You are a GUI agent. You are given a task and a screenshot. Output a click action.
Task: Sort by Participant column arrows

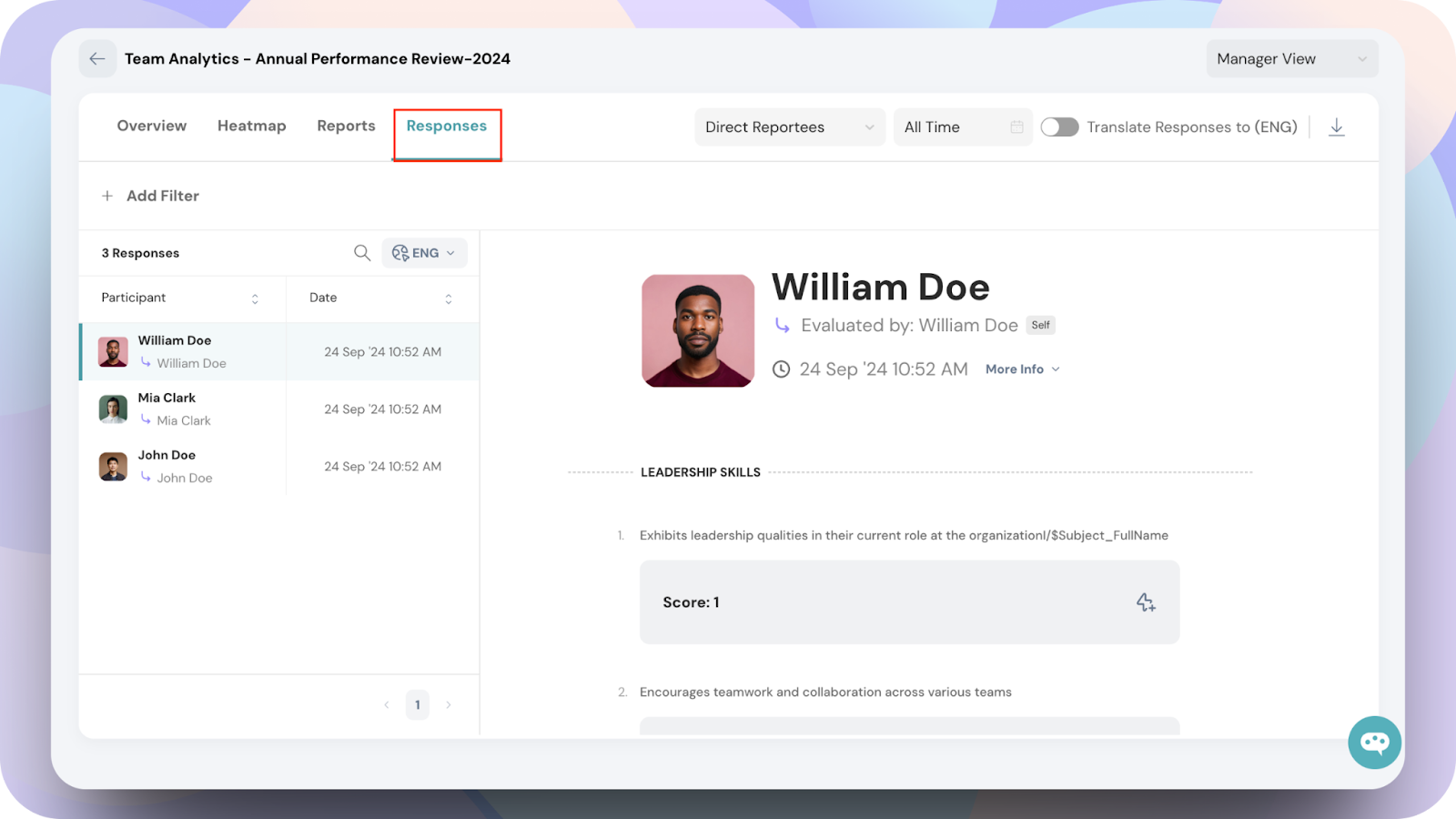pyautogui.click(x=255, y=298)
